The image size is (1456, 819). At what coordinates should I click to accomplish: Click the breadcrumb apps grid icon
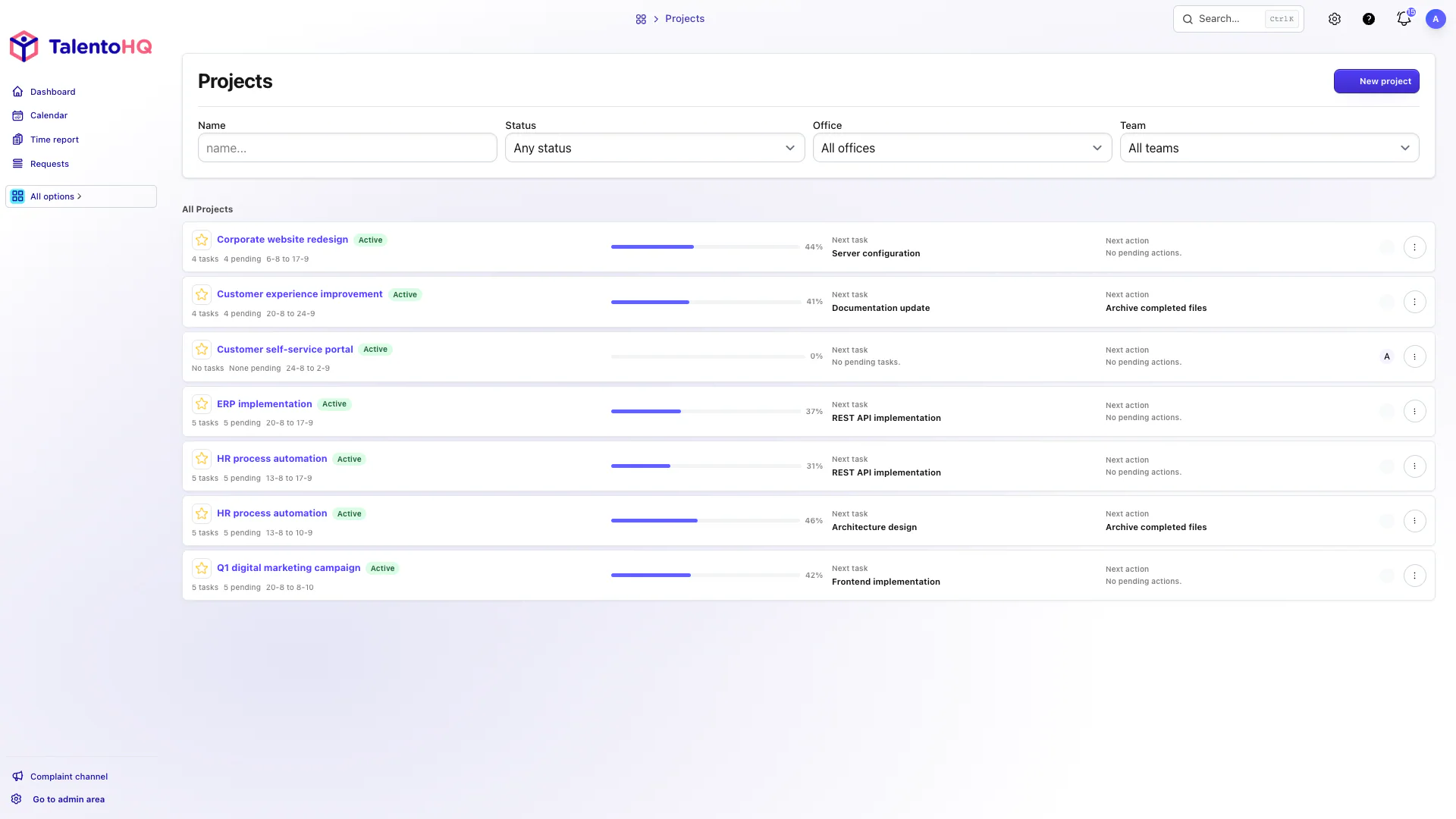641,19
